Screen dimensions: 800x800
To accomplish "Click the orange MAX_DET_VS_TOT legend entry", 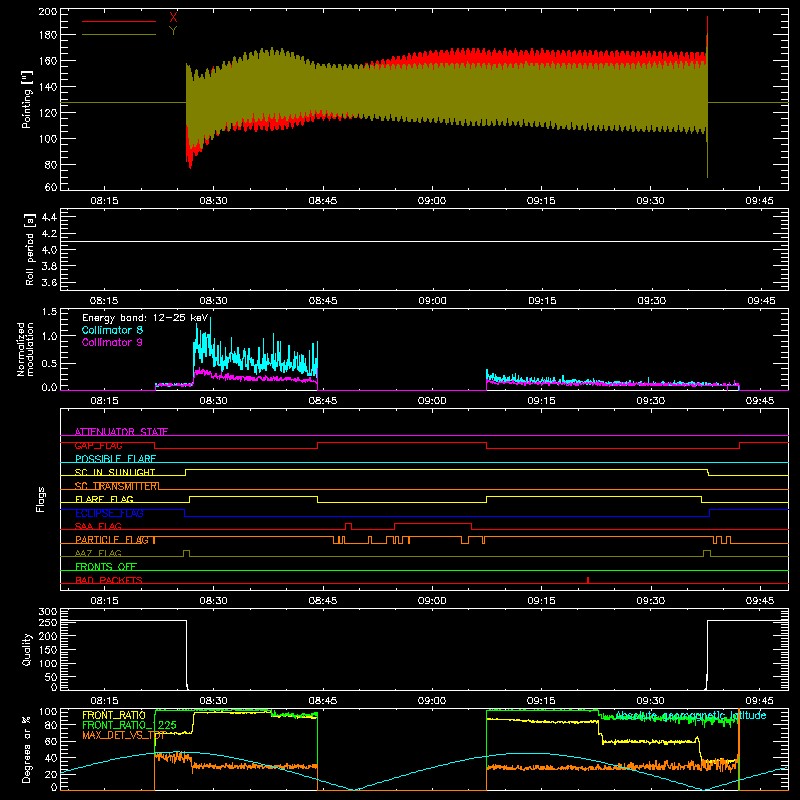I will (x=123, y=735).
